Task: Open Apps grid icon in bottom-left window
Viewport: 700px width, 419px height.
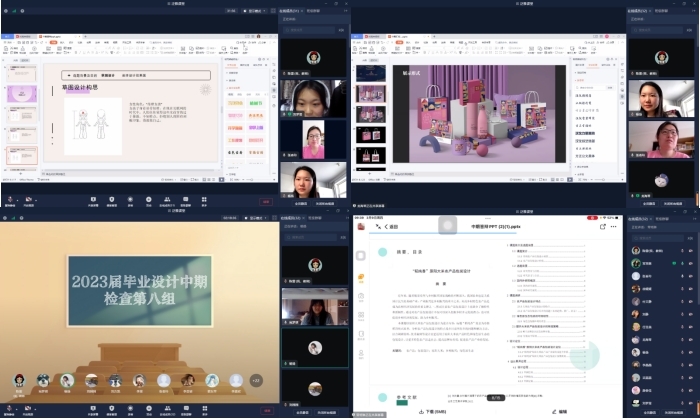Action: [x=204, y=410]
